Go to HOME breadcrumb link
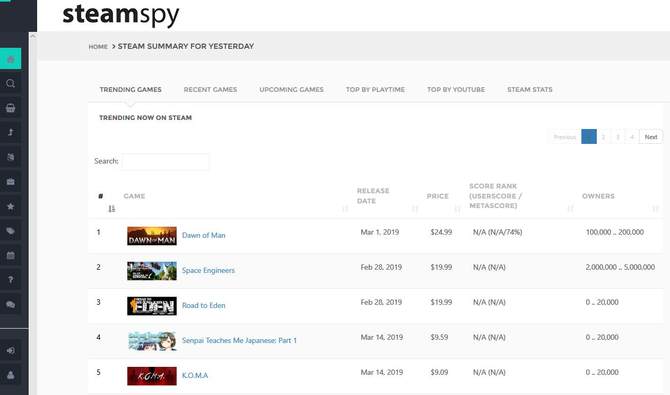 (98, 47)
